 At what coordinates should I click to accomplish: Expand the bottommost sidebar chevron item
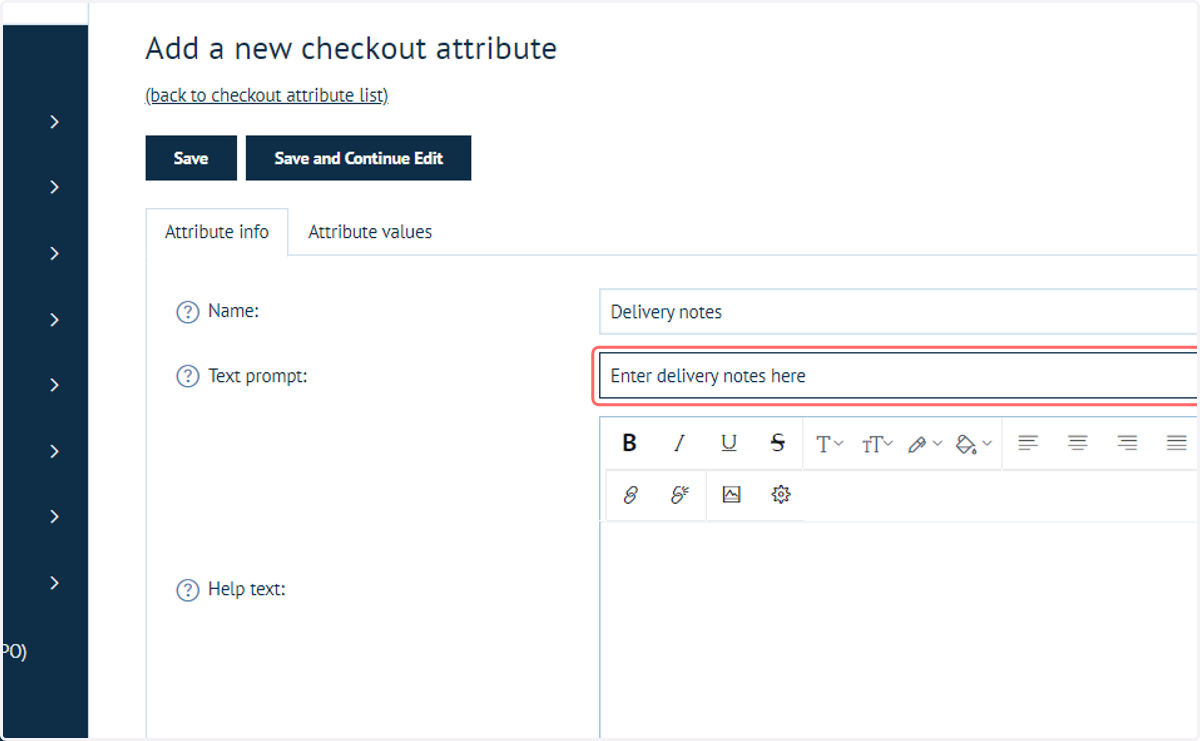click(55, 583)
